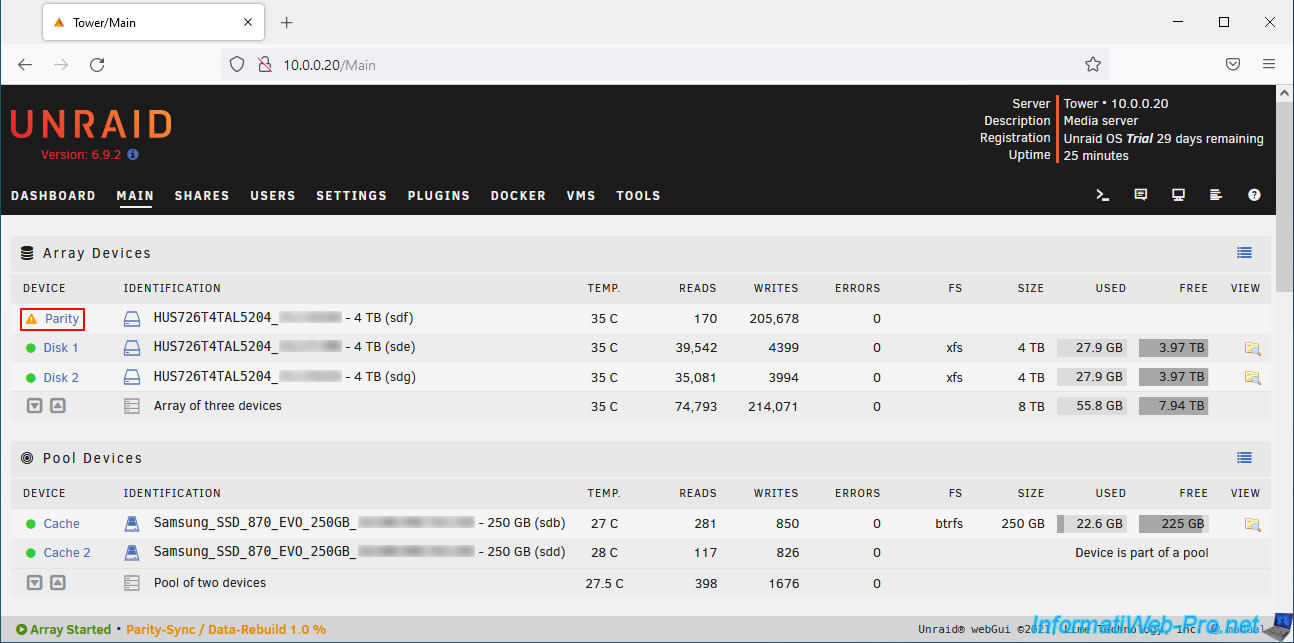Open the terminal icon in header

(x=1103, y=195)
